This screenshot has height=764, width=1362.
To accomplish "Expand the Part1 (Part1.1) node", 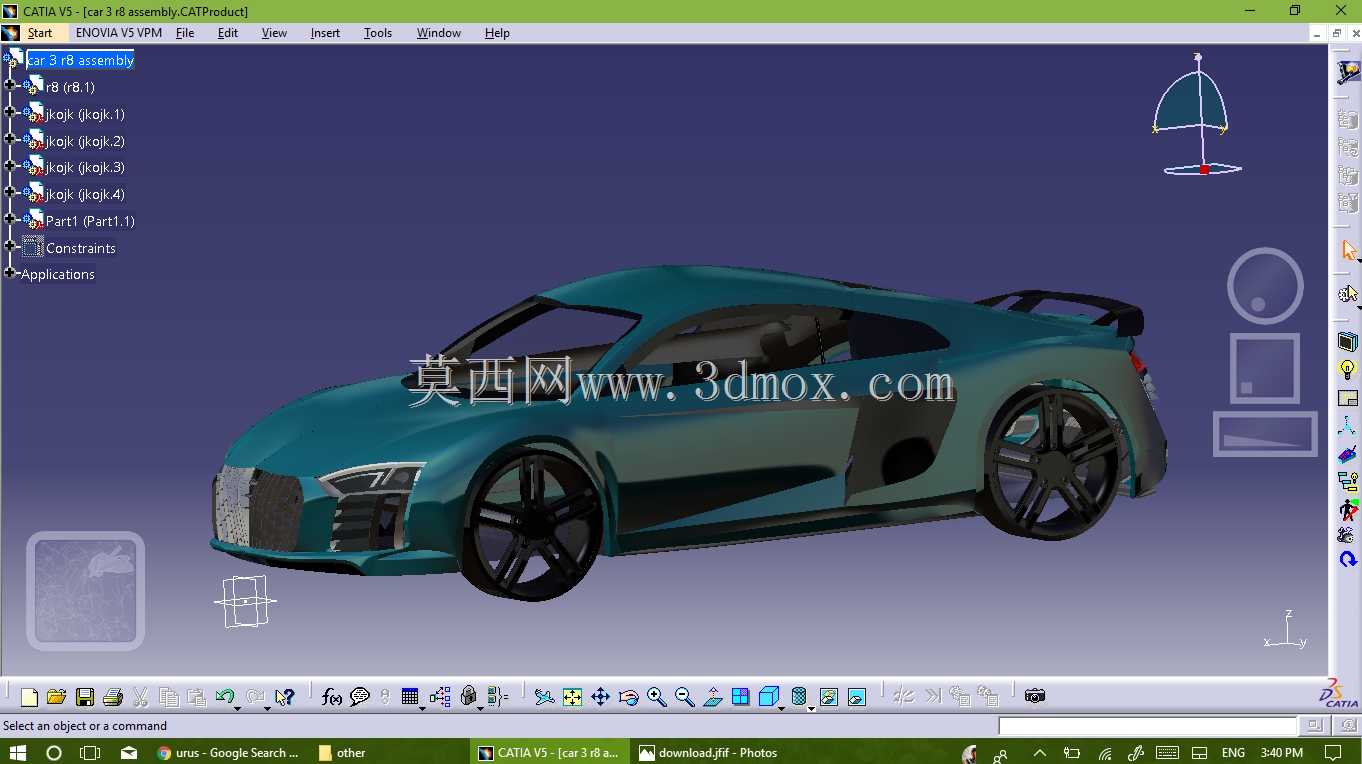I will (x=10, y=220).
